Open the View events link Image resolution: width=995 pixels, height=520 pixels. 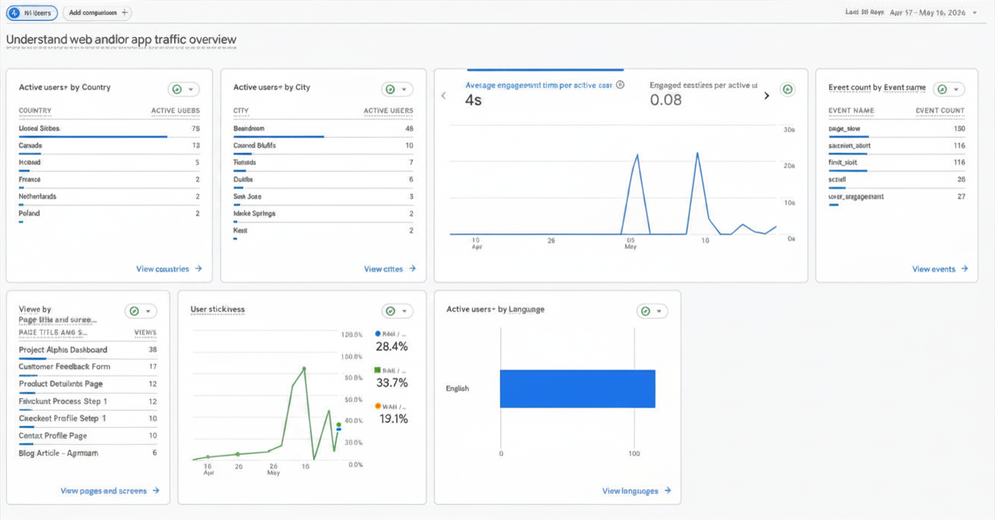(940, 269)
